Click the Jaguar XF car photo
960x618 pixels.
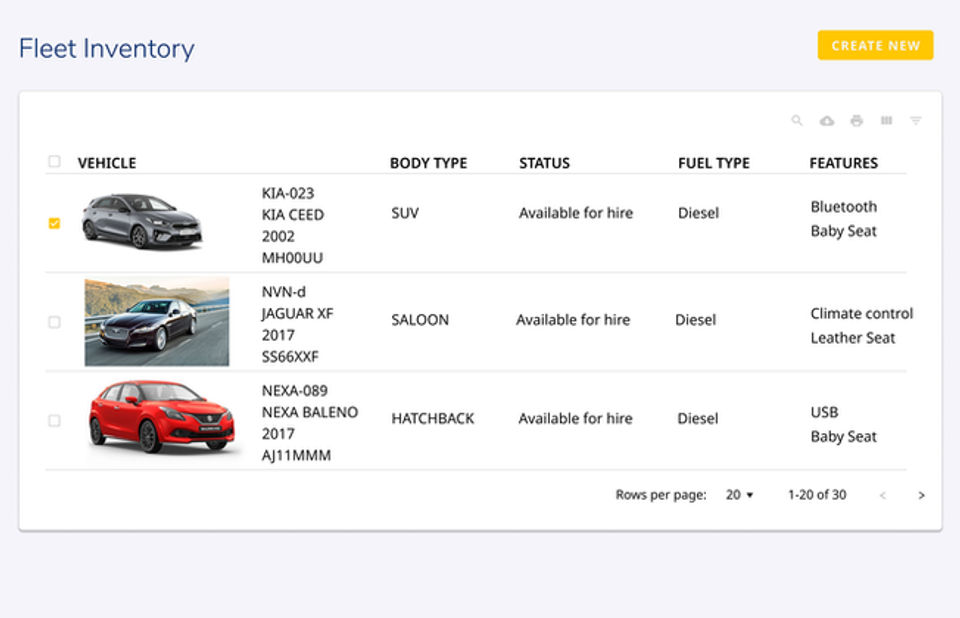(x=156, y=322)
